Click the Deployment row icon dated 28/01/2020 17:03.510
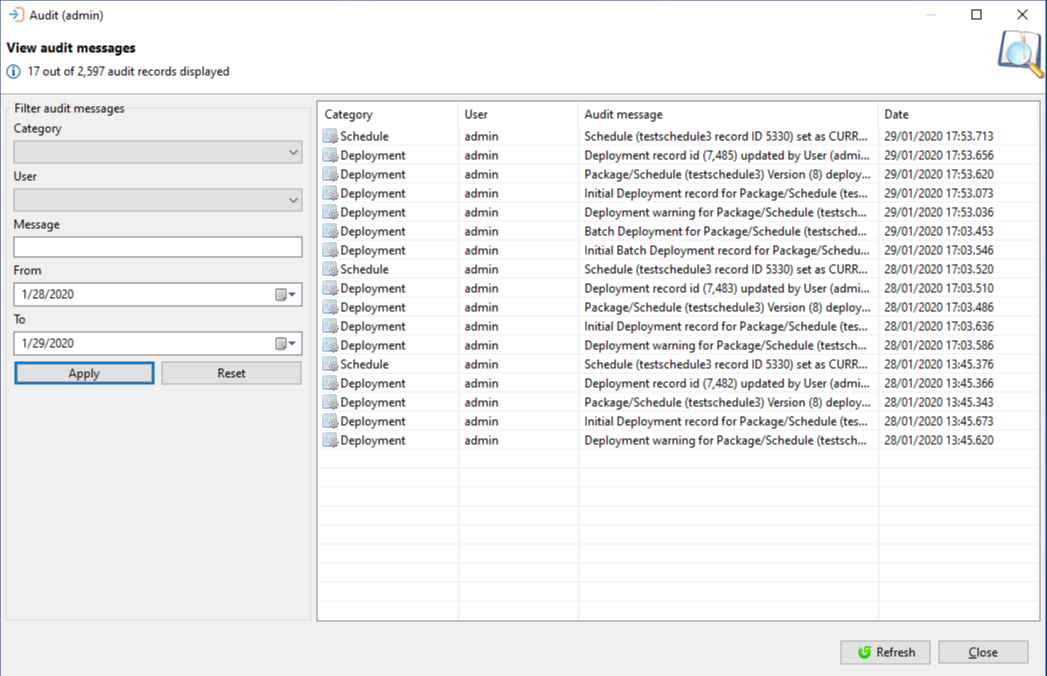1047x676 pixels. 330,289
